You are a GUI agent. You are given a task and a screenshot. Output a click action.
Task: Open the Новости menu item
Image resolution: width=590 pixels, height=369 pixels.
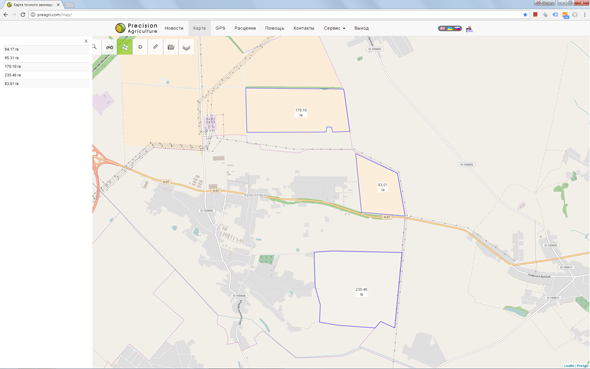click(174, 28)
